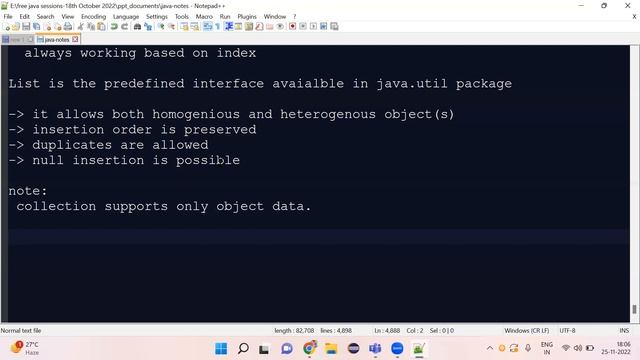Viewport: 640px width, 360px height.
Task: Open the Edit menu
Action: click(x=24, y=16)
